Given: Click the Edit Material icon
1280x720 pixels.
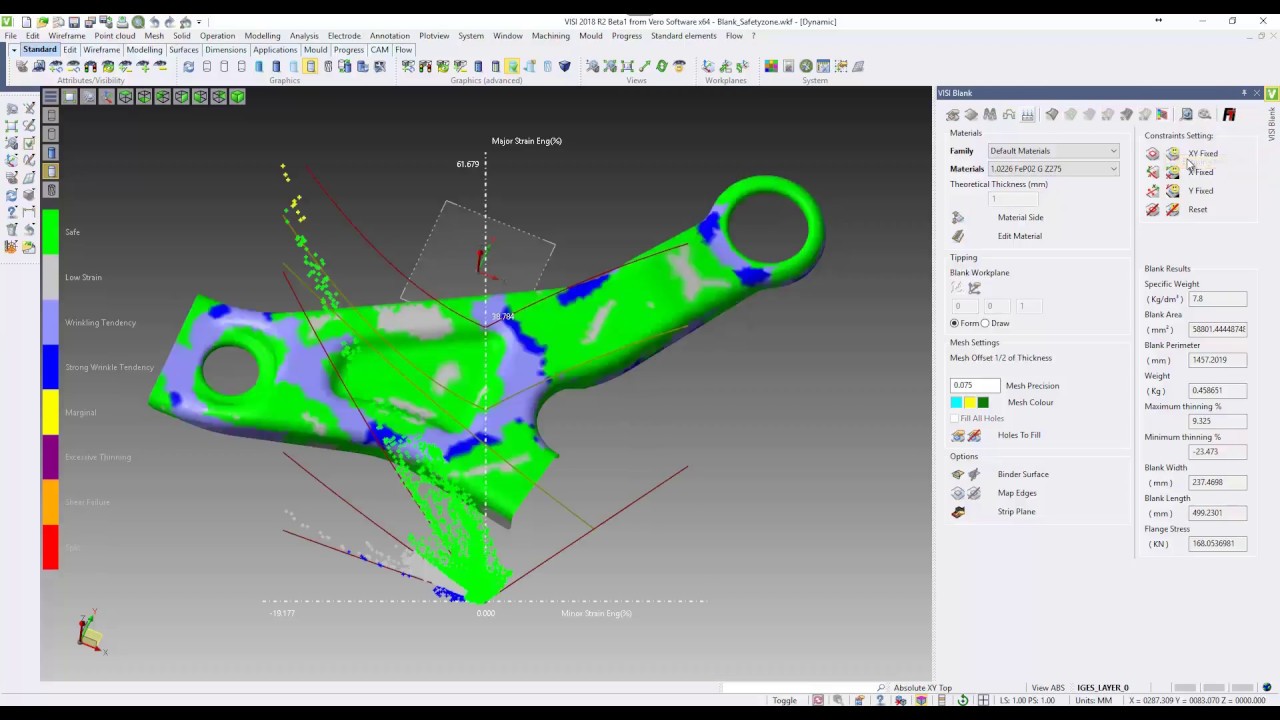Looking at the screenshot, I should [x=958, y=236].
